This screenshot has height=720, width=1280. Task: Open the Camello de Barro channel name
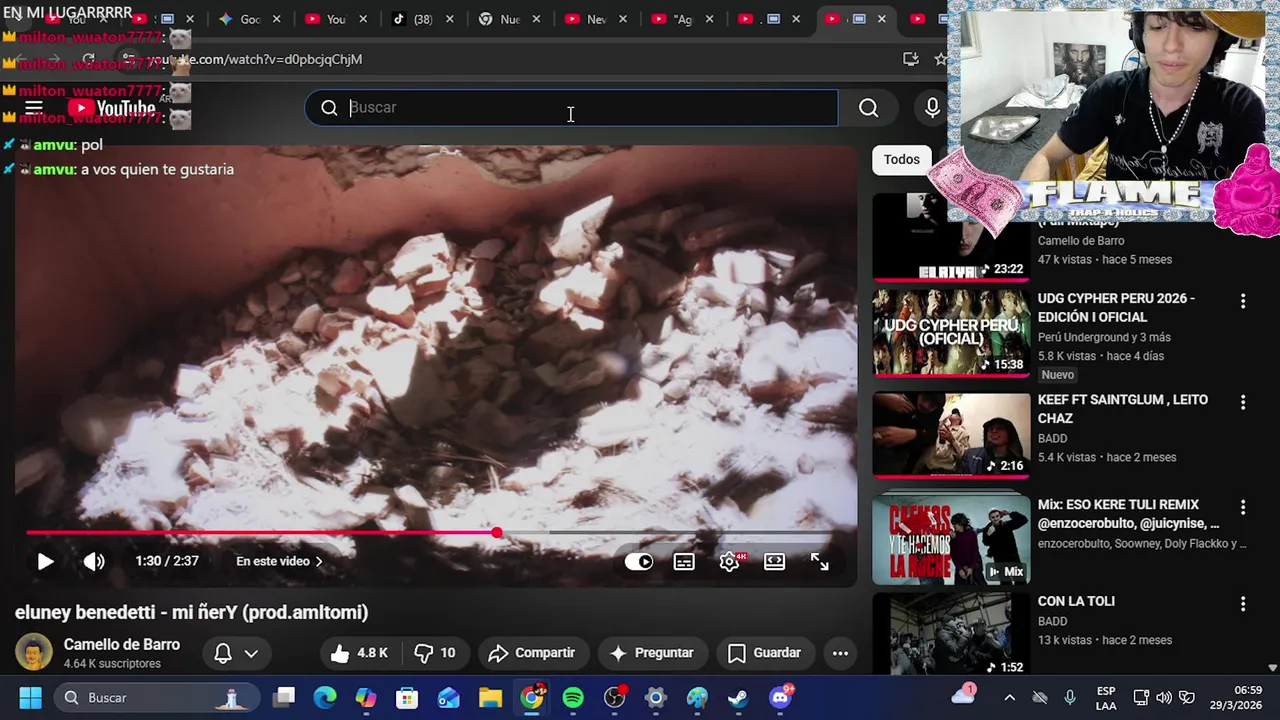click(122, 645)
